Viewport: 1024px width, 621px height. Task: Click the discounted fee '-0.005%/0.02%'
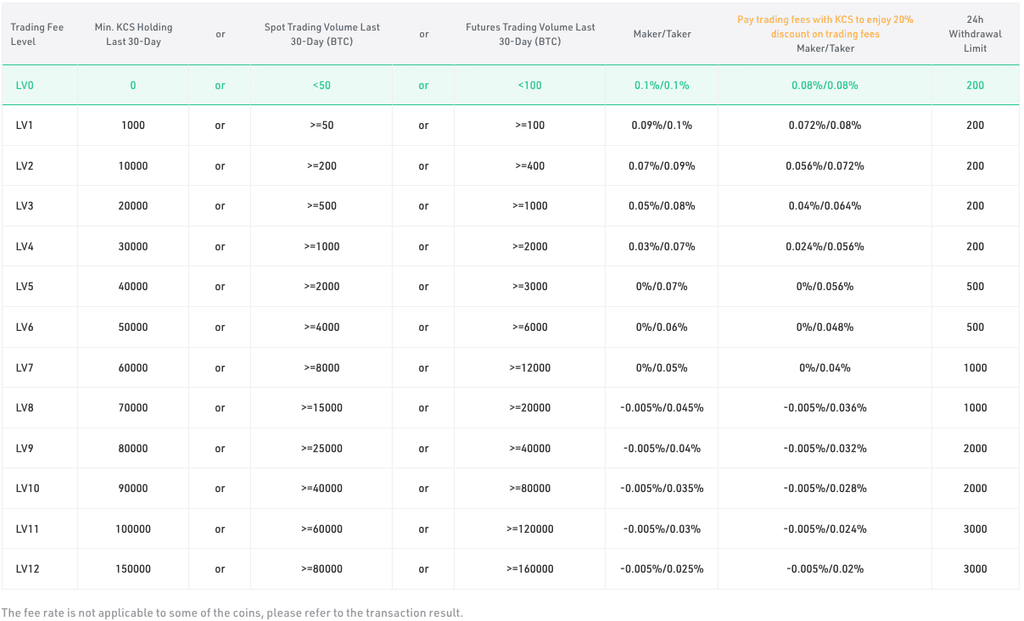[x=825, y=569]
